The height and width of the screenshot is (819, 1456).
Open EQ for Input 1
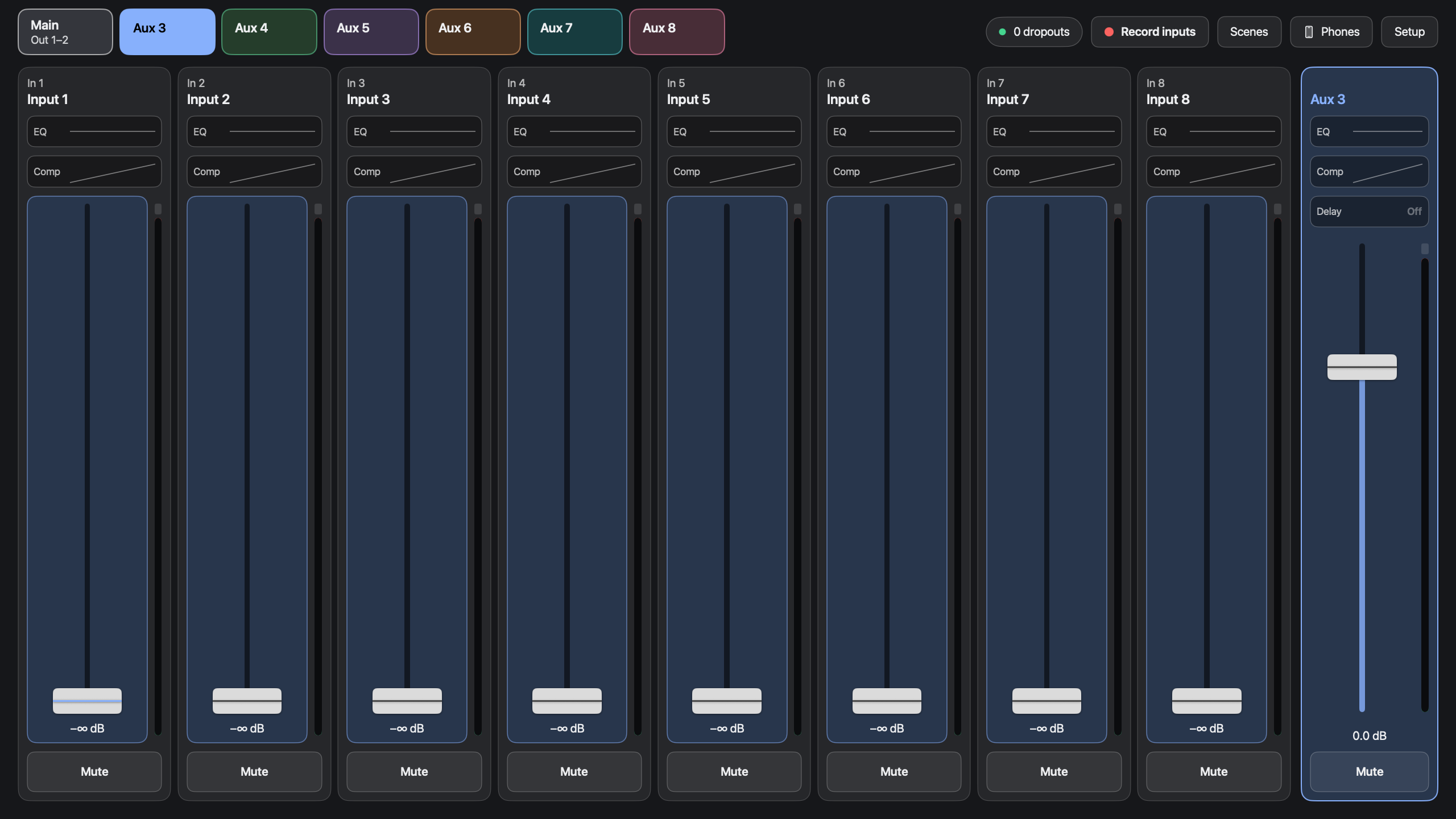point(94,131)
